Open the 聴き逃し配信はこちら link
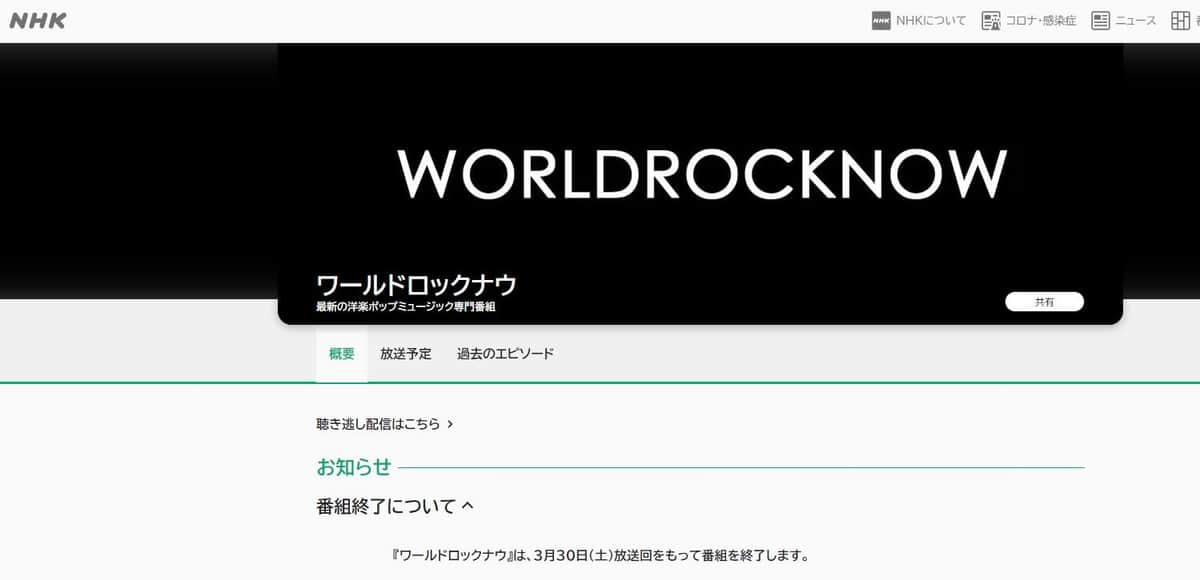Screen dimensions: 1200x580 tap(378, 424)
